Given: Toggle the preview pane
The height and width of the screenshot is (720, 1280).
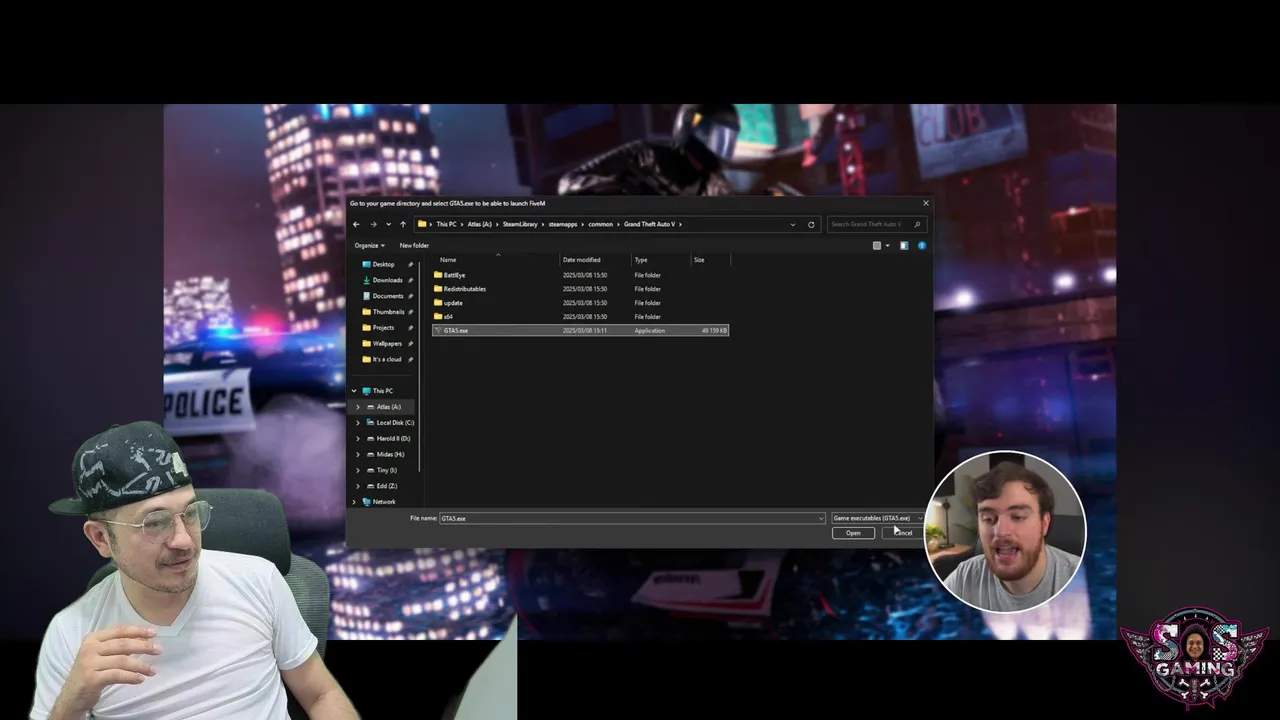Looking at the screenshot, I should coord(904,245).
